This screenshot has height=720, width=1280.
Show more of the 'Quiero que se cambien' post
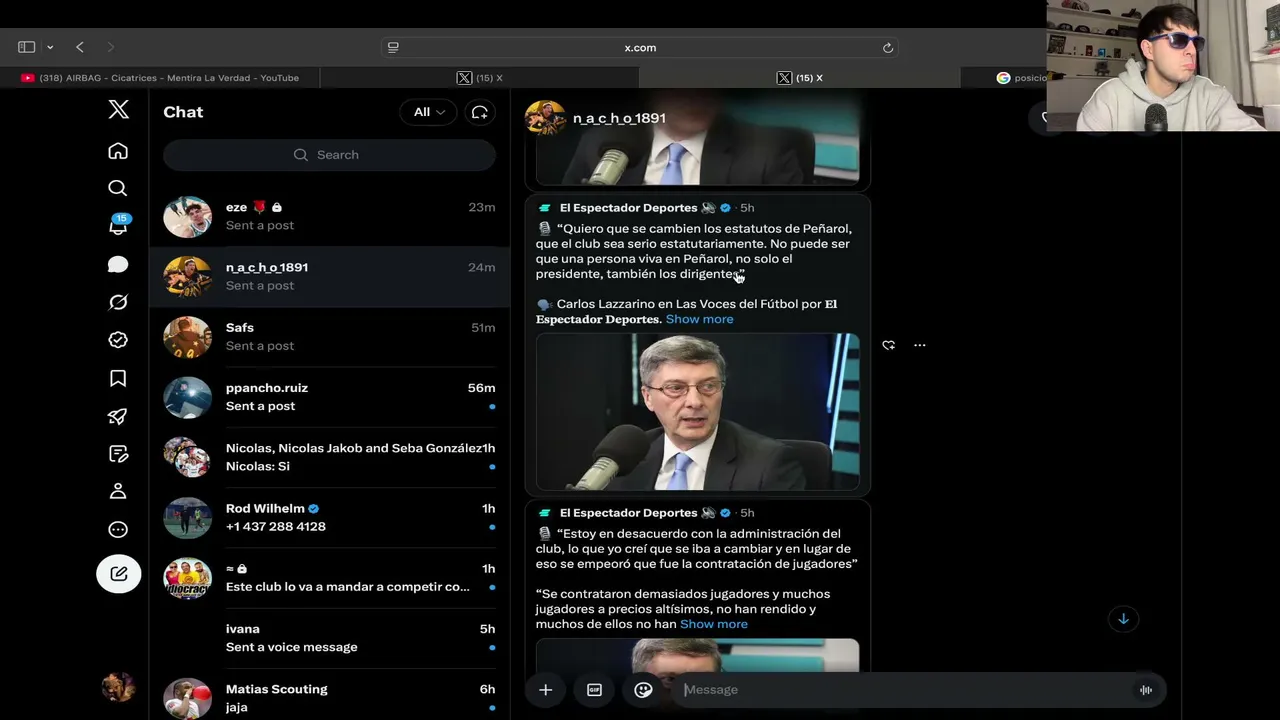pos(699,319)
